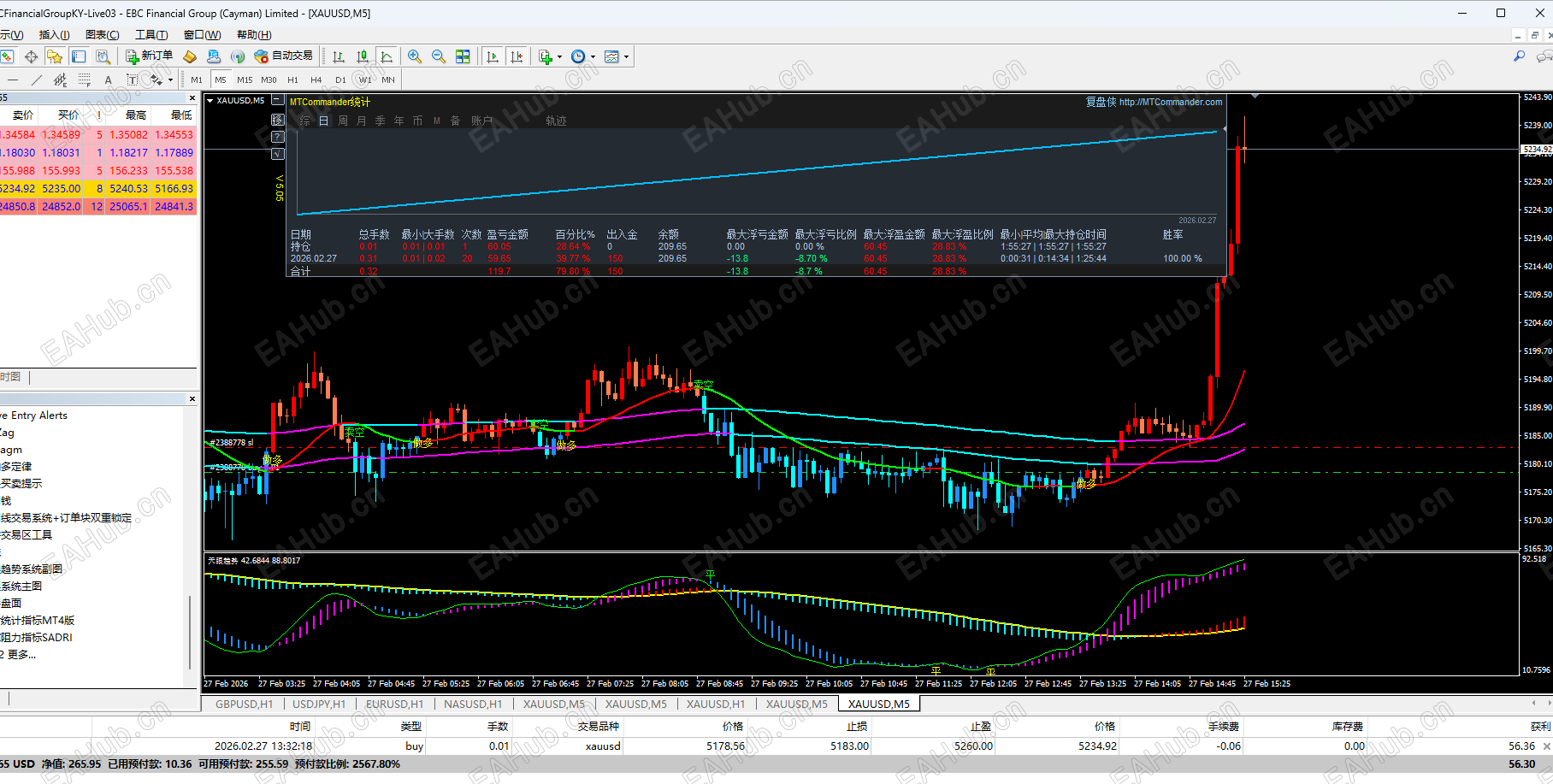Image resolution: width=1553 pixels, height=784 pixels.
Task: Toggle the terminal panel icon
Action: click(79, 56)
